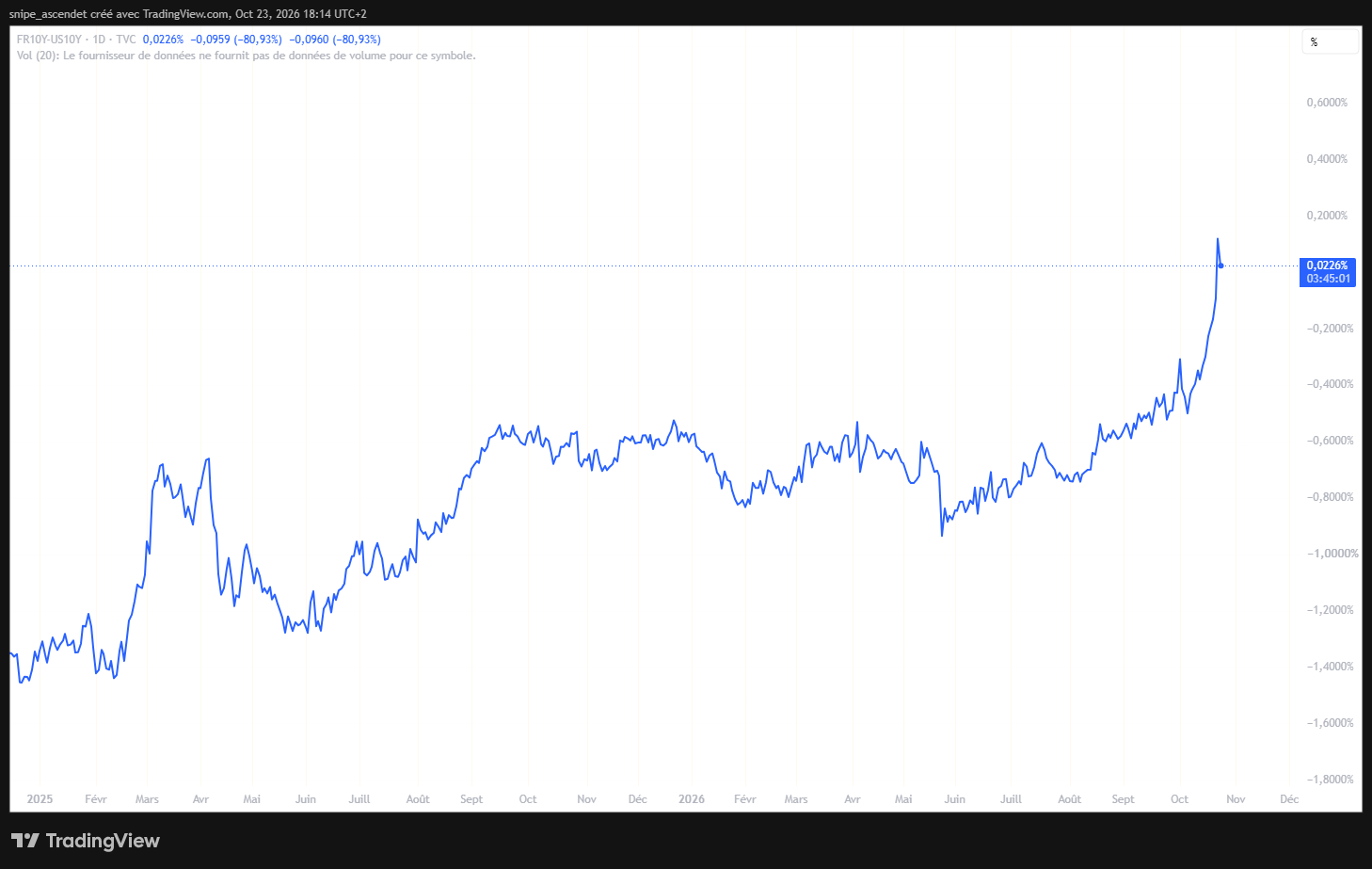This screenshot has width=1372, height=869.
Task: Click the % unit box above the price axis
Action: pos(1331,41)
